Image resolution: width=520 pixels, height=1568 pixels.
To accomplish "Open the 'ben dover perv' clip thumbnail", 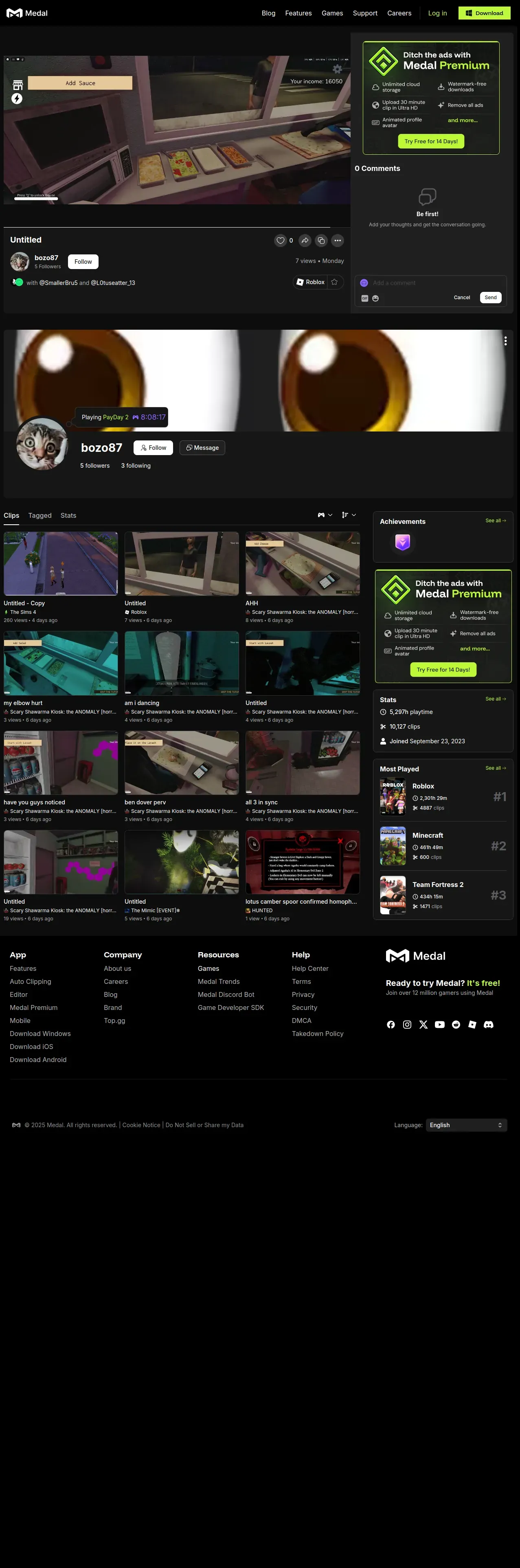I will point(182,763).
